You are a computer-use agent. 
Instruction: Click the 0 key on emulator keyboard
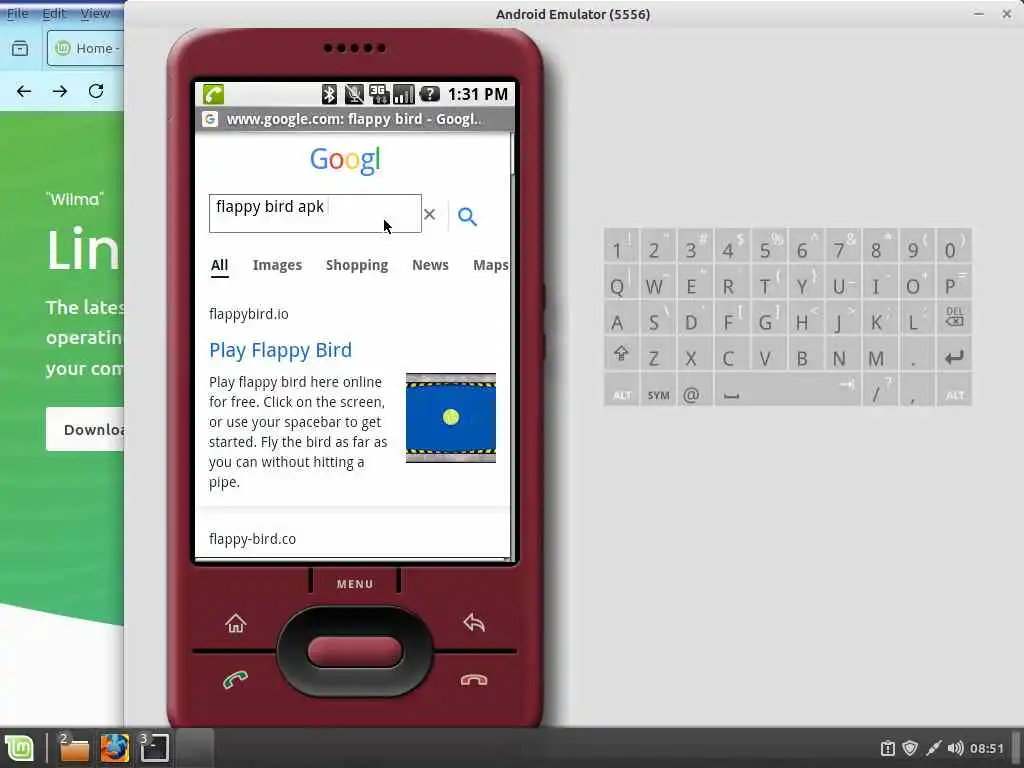tap(953, 248)
